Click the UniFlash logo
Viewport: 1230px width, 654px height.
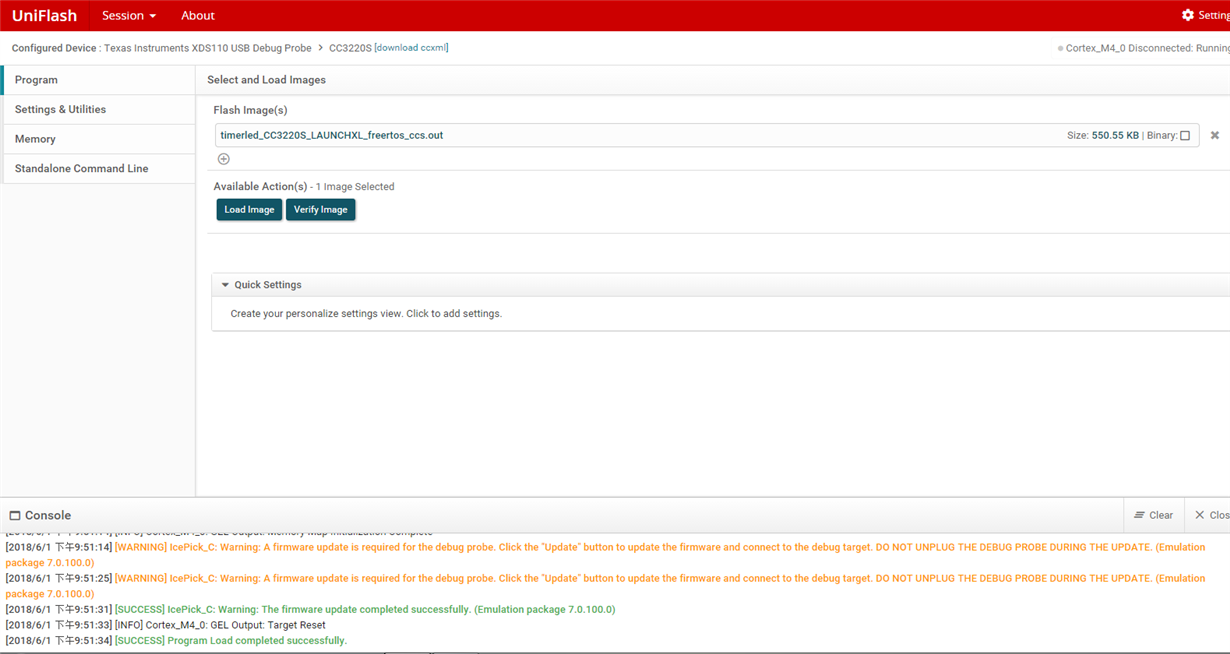[44, 15]
